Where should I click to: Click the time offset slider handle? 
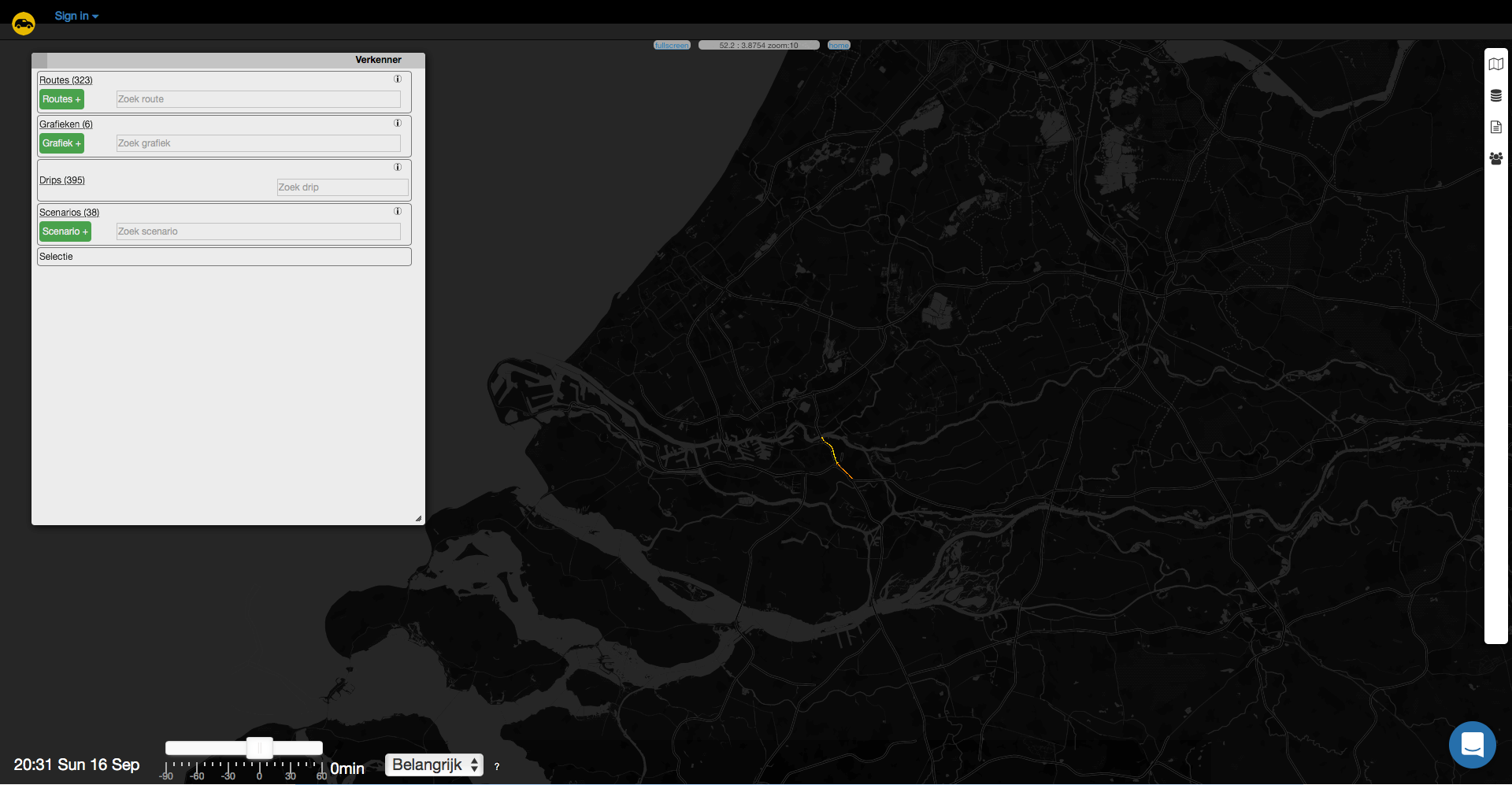[259, 748]
